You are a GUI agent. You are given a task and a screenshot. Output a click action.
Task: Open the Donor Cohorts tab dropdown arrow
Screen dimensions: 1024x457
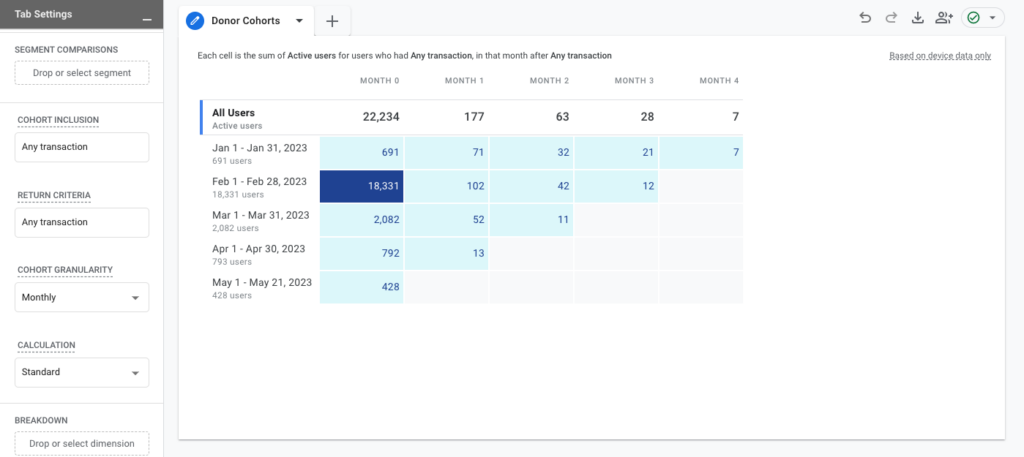click(x=299, y=20)
